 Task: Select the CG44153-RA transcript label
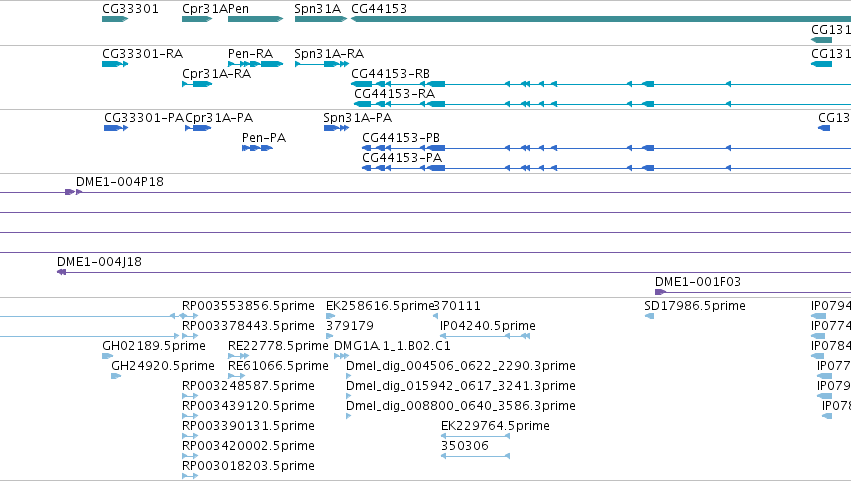[x=395, y=94]
